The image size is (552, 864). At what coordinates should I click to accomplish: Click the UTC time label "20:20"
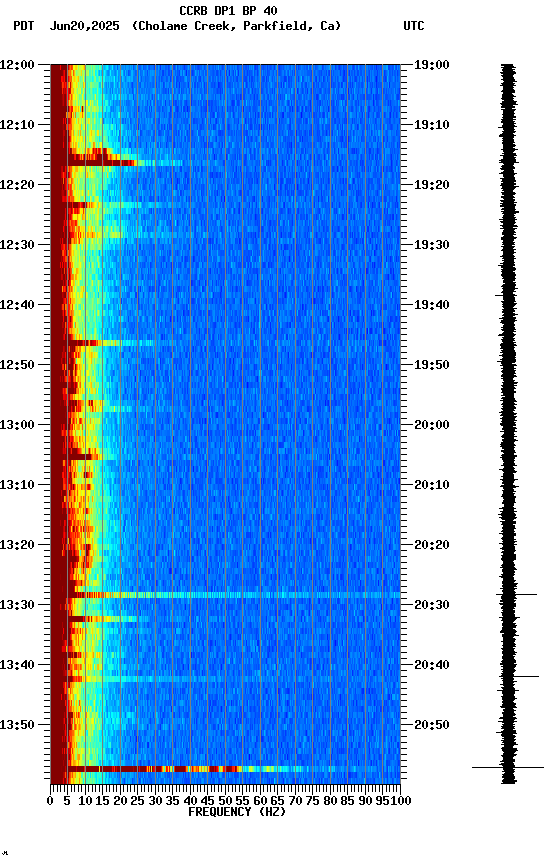(x=432, y=546)
